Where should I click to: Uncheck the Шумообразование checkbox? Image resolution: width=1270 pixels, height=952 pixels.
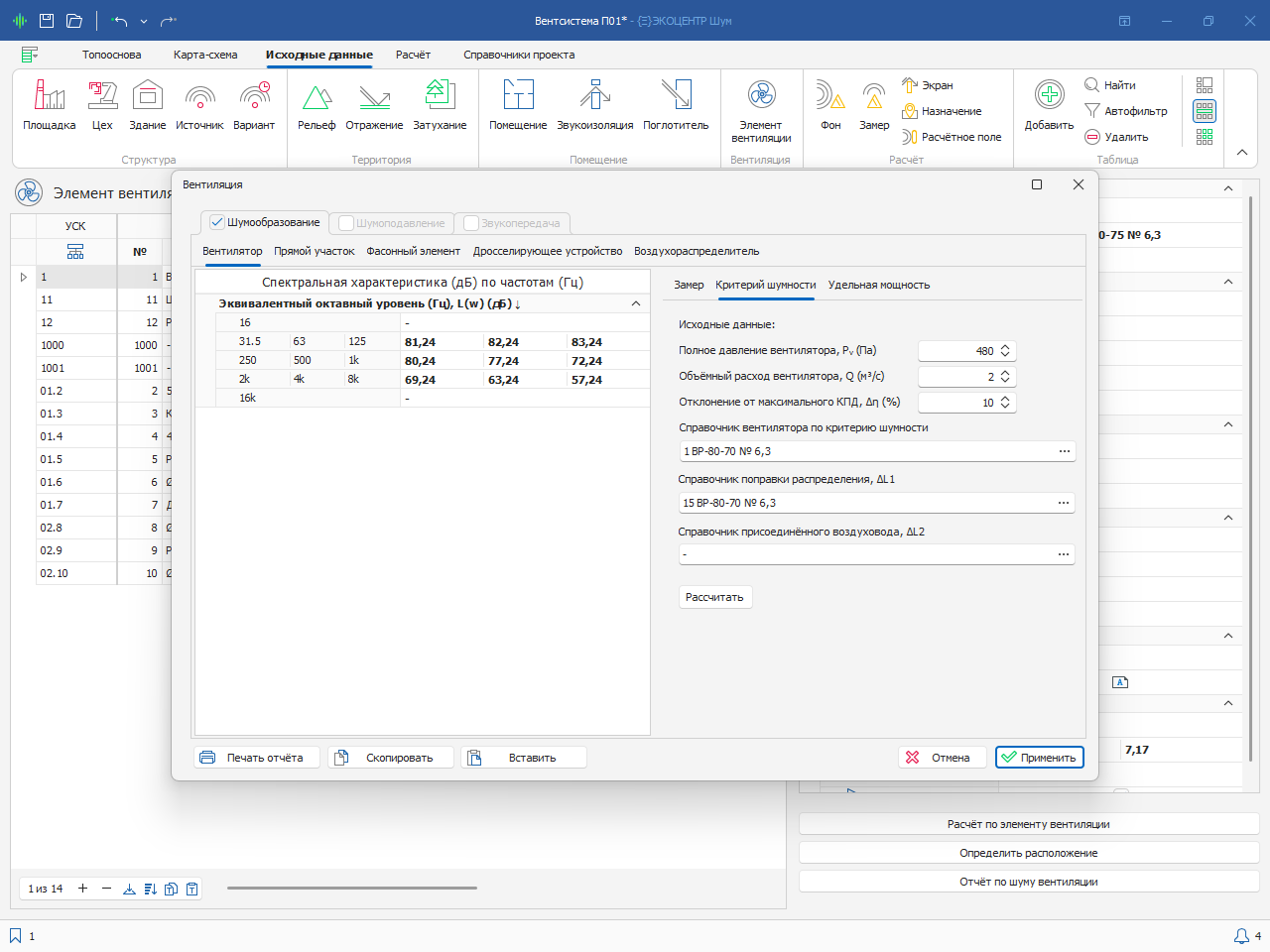click(x=217, y=223)
